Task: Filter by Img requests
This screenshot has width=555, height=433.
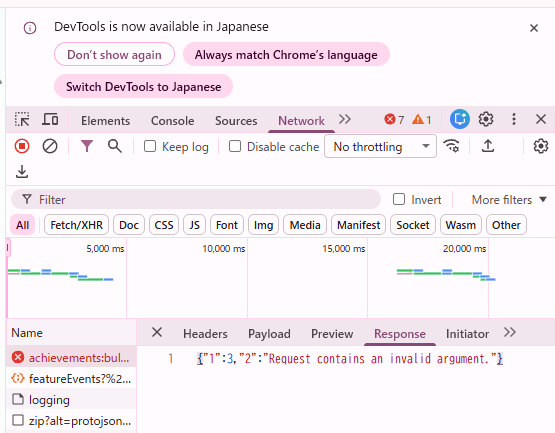Action: 263,225
